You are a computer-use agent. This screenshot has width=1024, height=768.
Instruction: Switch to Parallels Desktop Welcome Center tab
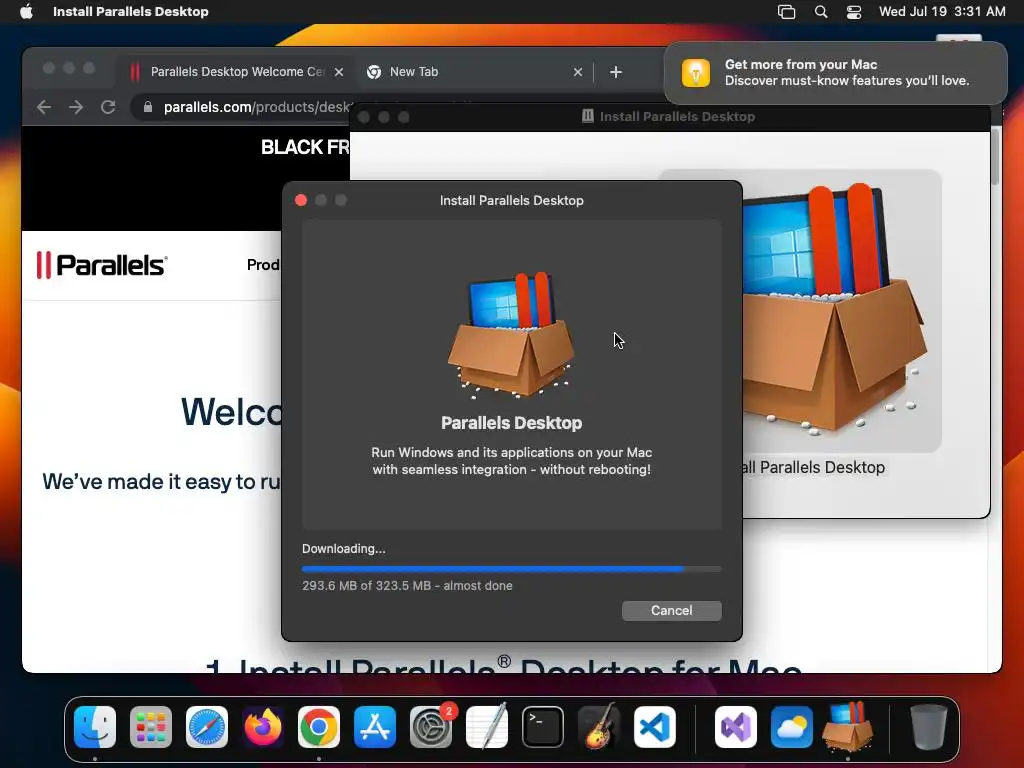click(x=237, y=72)
